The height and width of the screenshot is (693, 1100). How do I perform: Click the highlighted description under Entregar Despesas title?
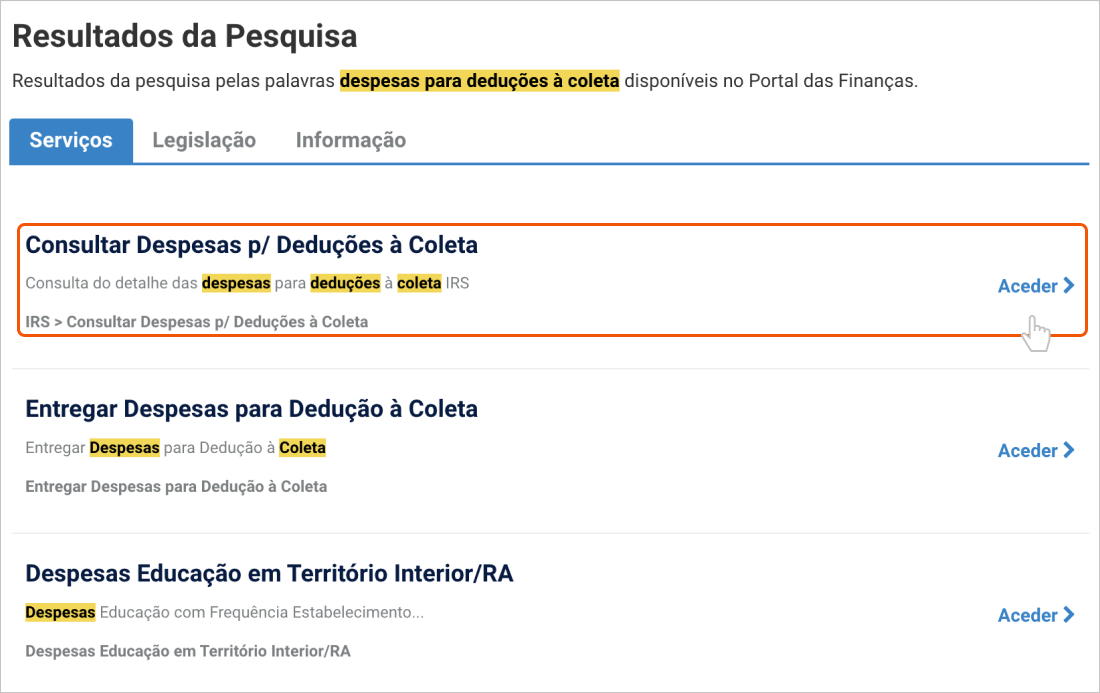click(x=176, y=448)
